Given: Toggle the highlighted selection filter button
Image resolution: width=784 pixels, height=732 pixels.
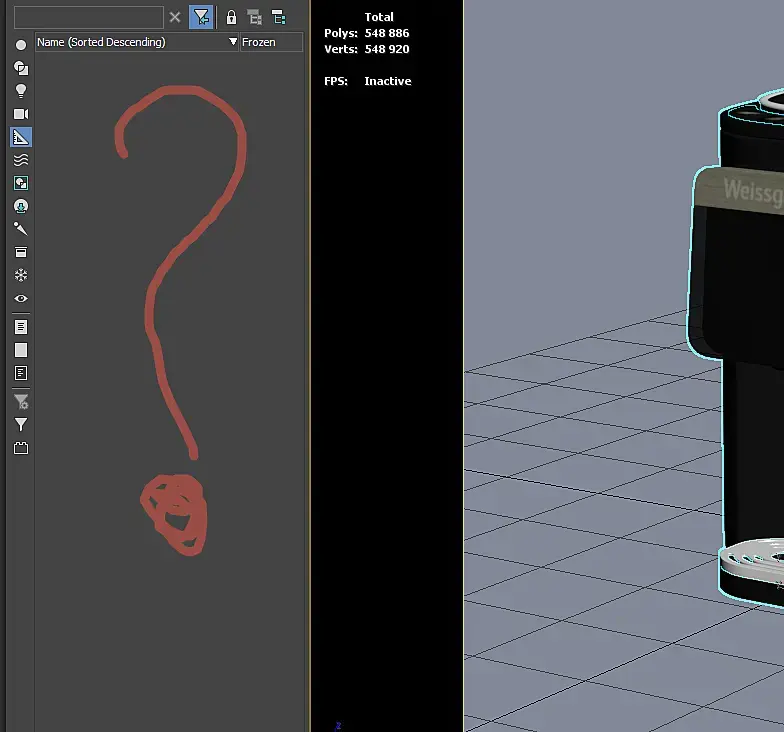Looking at the screenshot, I should 201,18.
